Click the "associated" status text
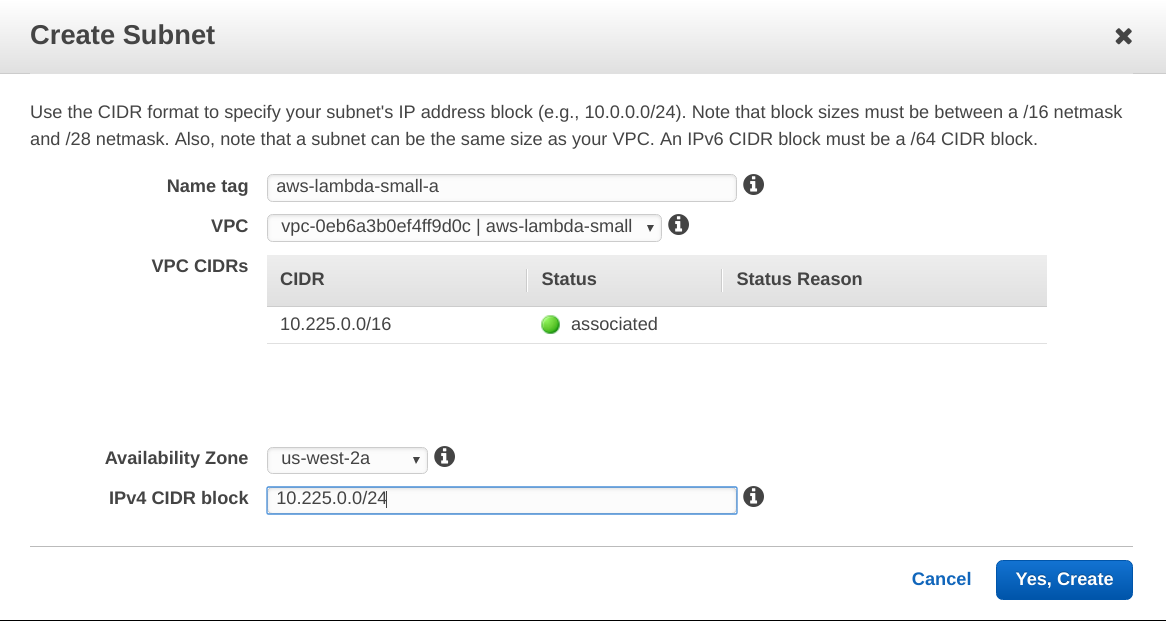Image resolution: width=1166 pixels, height=621 pixels. click(x=614, y=324)
